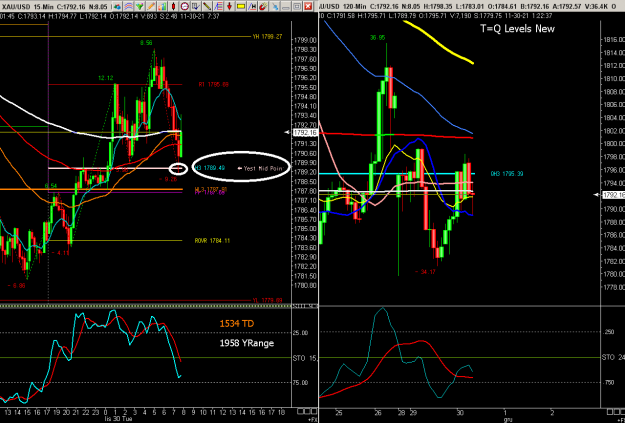The image size is (625, 423).
Task: Click the 'DH3 1795.39' cyan level label
Action: pos(507,174)
